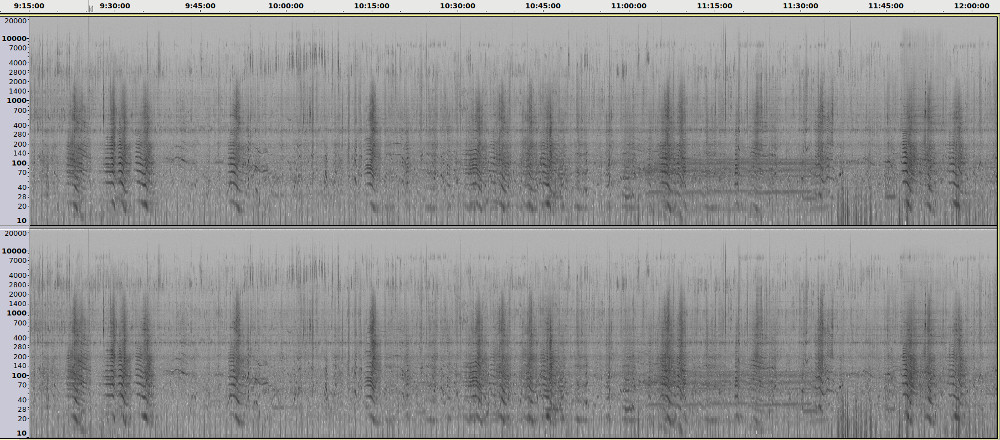Select 11:30:00 on the time ruler
Screen dimensions: 1000x440
(800, 5)
